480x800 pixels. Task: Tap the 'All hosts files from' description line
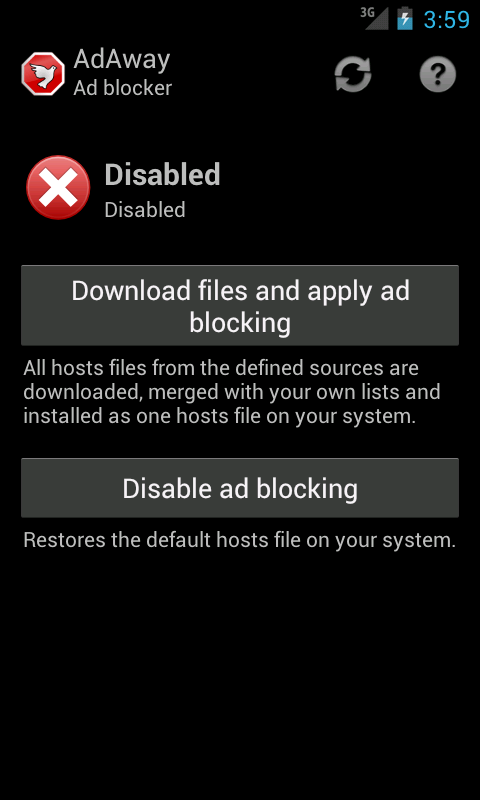[x=221, y=367]
